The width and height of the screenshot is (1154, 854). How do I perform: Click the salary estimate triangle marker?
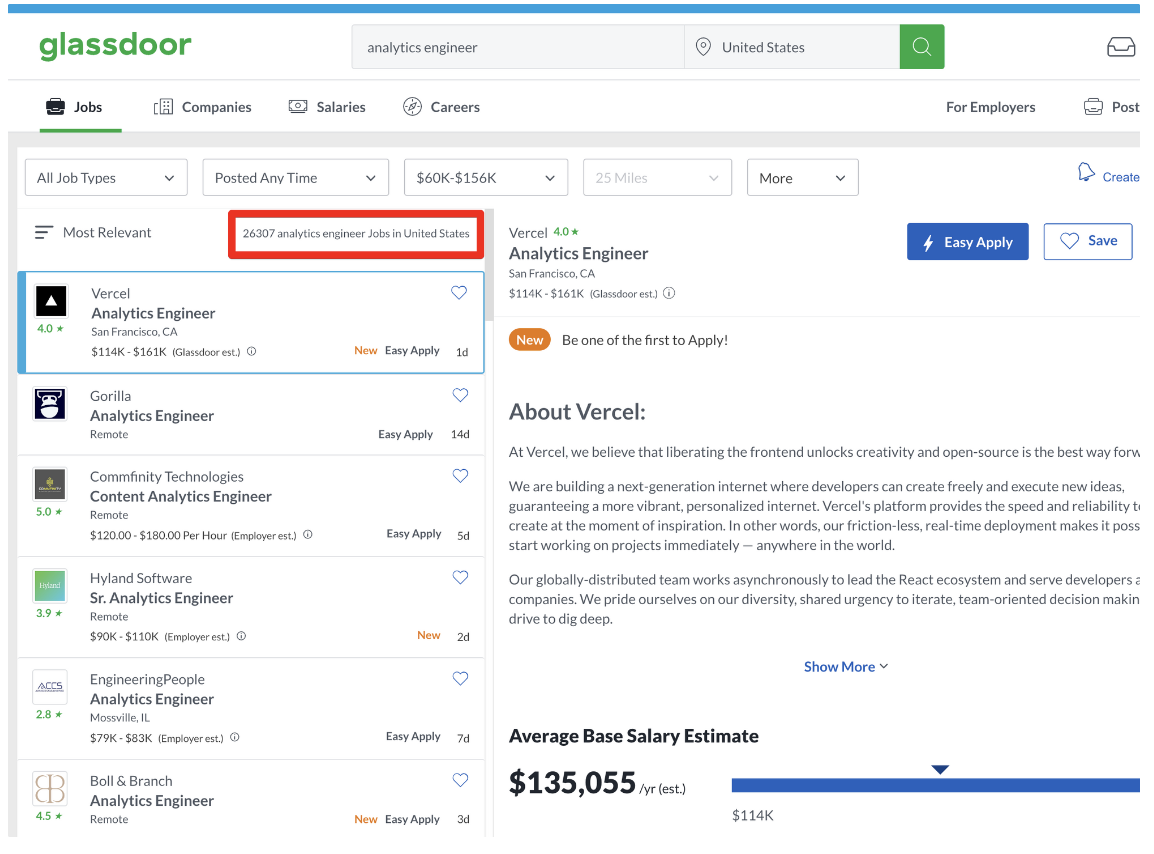pos(940,769)
